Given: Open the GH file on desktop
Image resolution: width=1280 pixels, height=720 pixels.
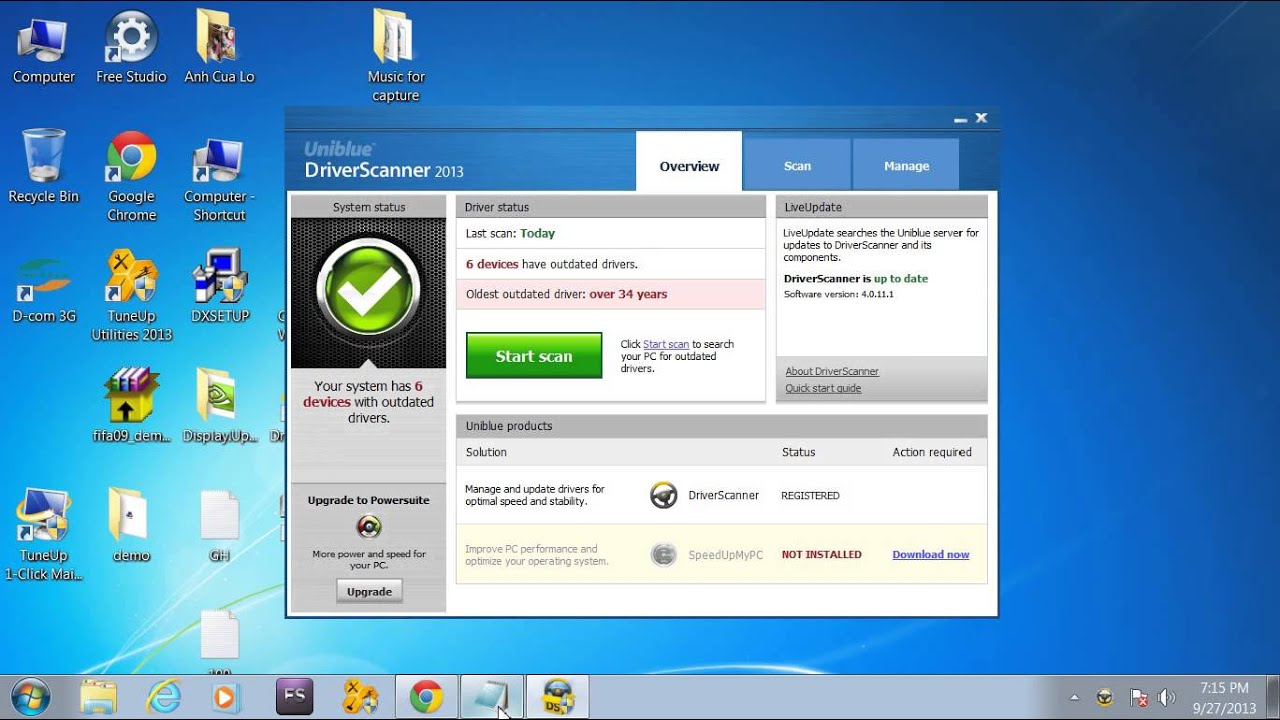Looking at the screenshot, I should point(219,526).
